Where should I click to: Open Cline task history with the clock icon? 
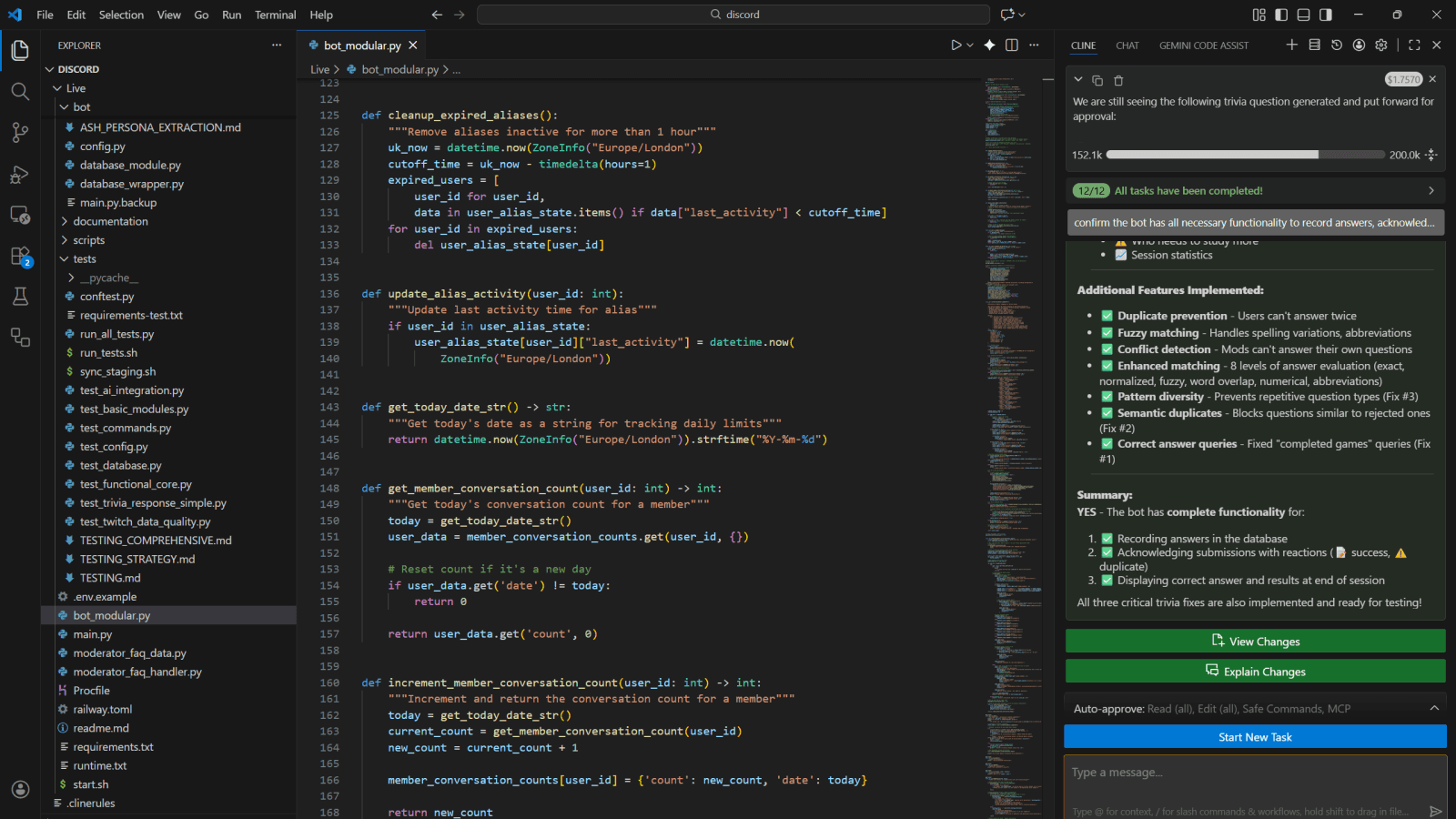(1336, 45)
